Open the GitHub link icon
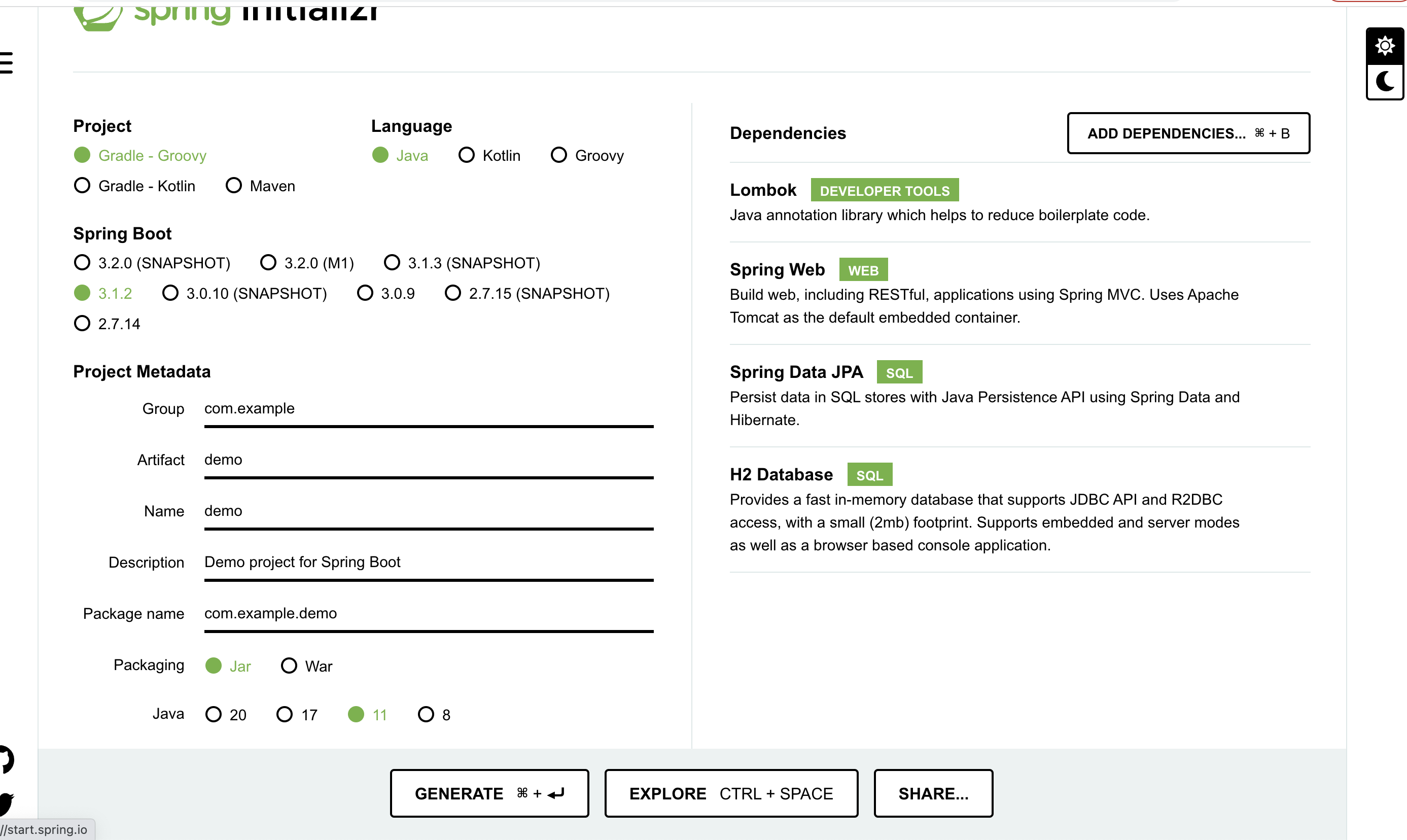The width and height of the screenshot is (1407, 840). point(6,759)
